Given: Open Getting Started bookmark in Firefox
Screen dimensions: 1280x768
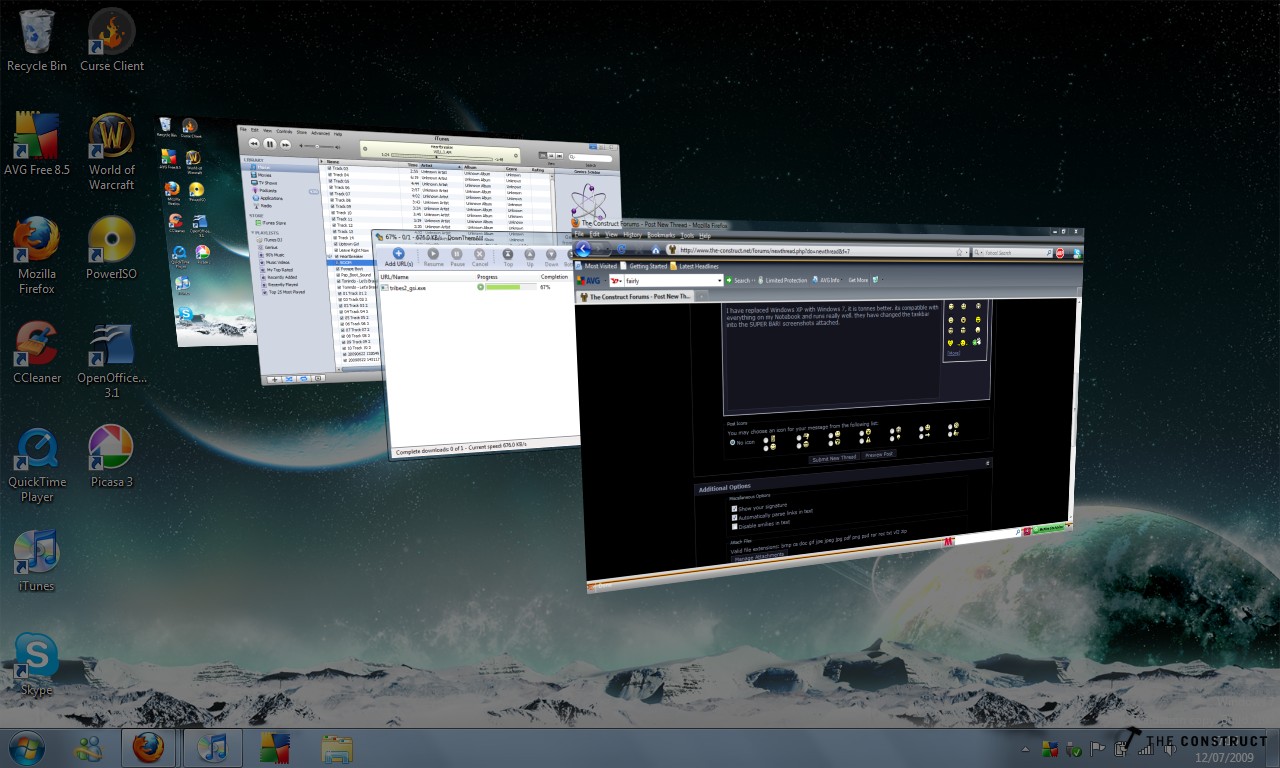Looking at the screenshot, I should click(x=643, y=267).
